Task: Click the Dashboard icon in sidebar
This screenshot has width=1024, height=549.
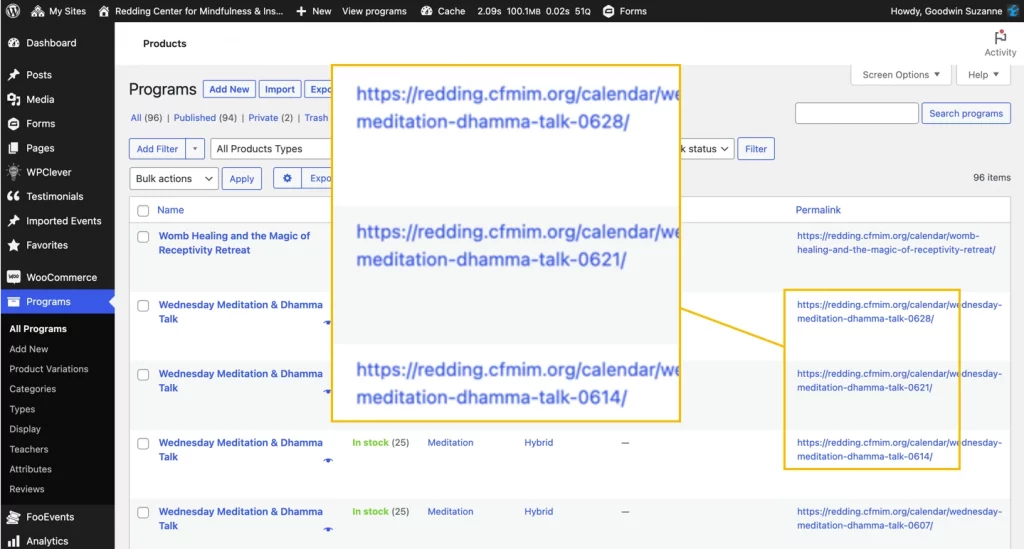Action: coord(14,43)
